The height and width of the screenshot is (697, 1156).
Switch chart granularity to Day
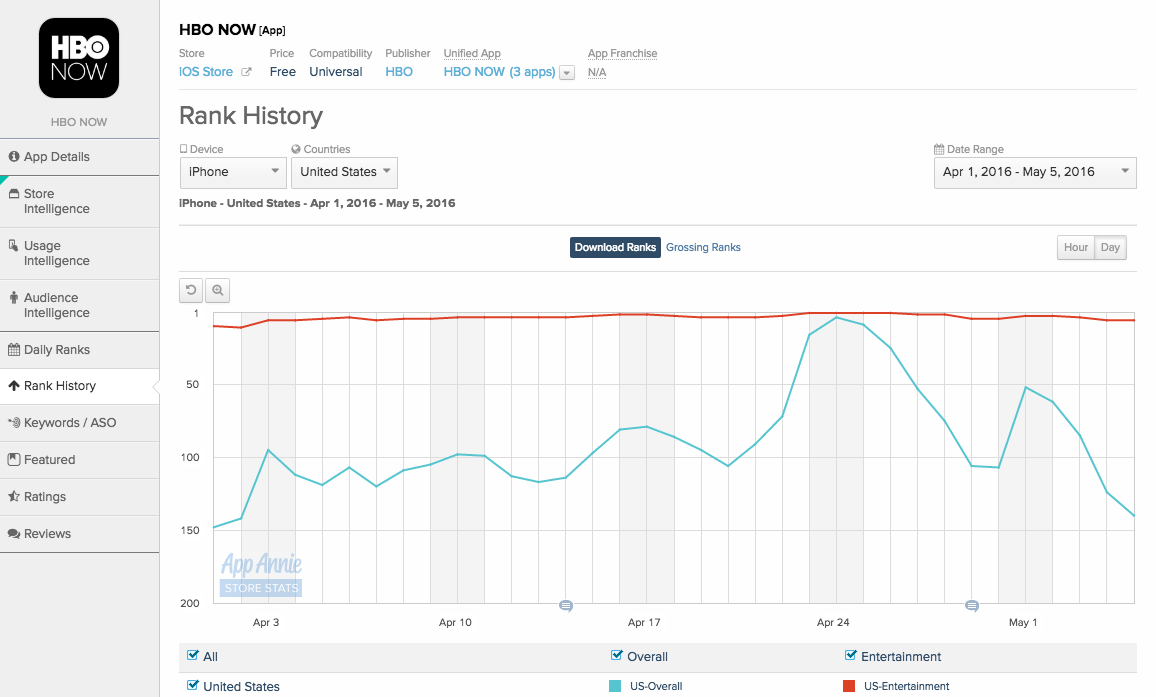click(x=1110, y=247)
